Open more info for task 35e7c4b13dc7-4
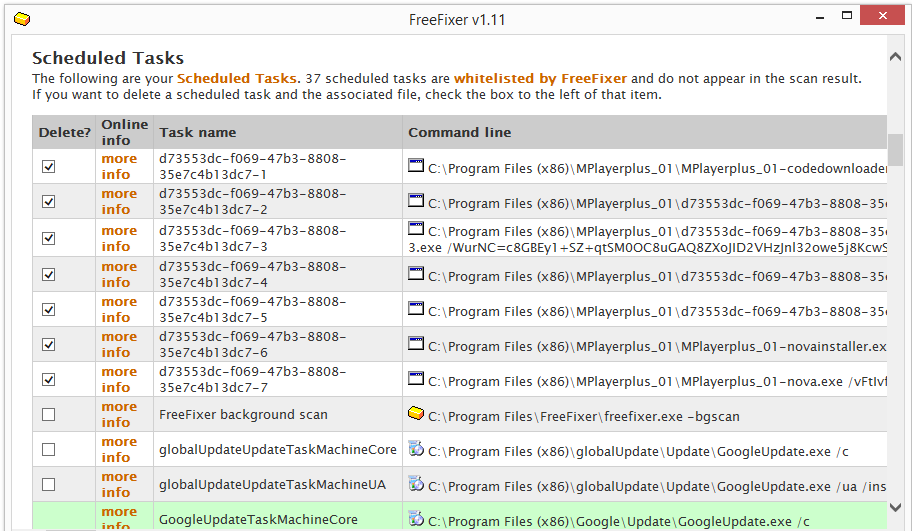The width and height of the screenshot is (912, 531). click(x=119, y=275)
